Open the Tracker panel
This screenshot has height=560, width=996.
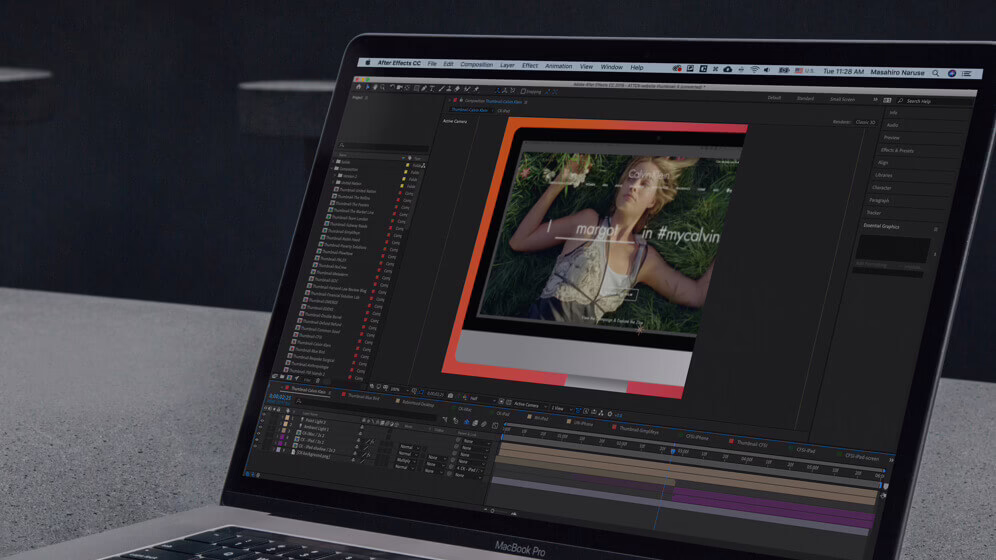click(x=874, y=213)
